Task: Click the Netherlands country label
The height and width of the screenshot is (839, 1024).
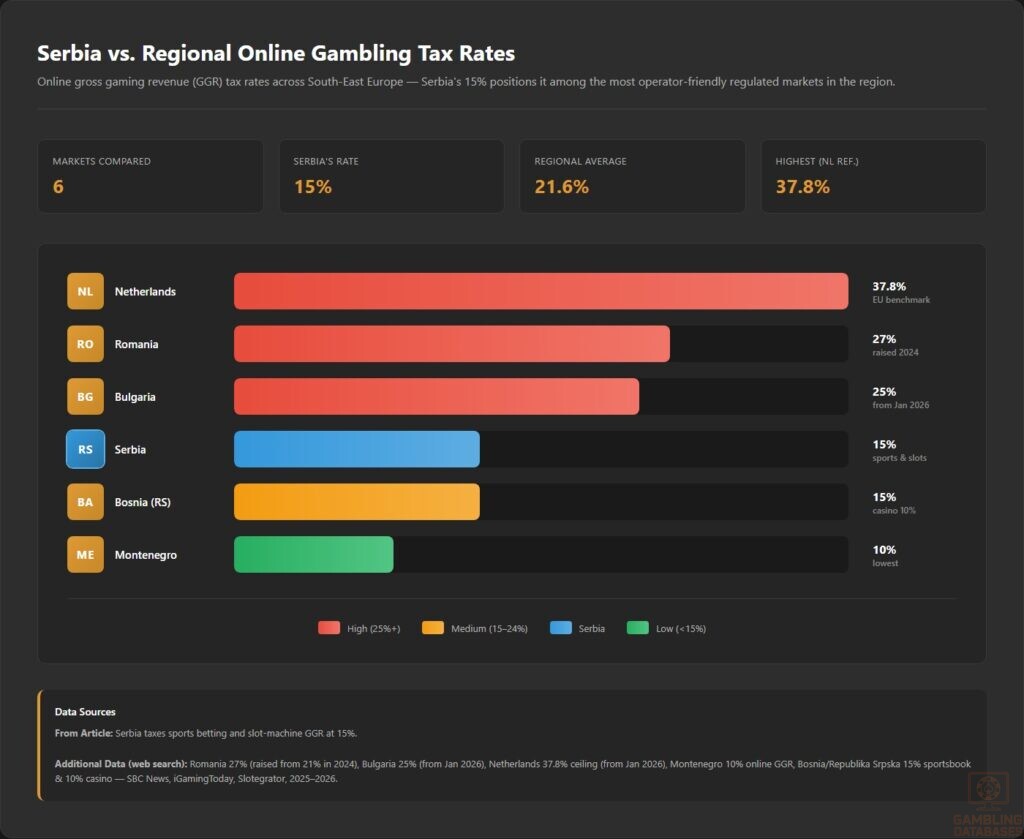Action: [145, 292]
